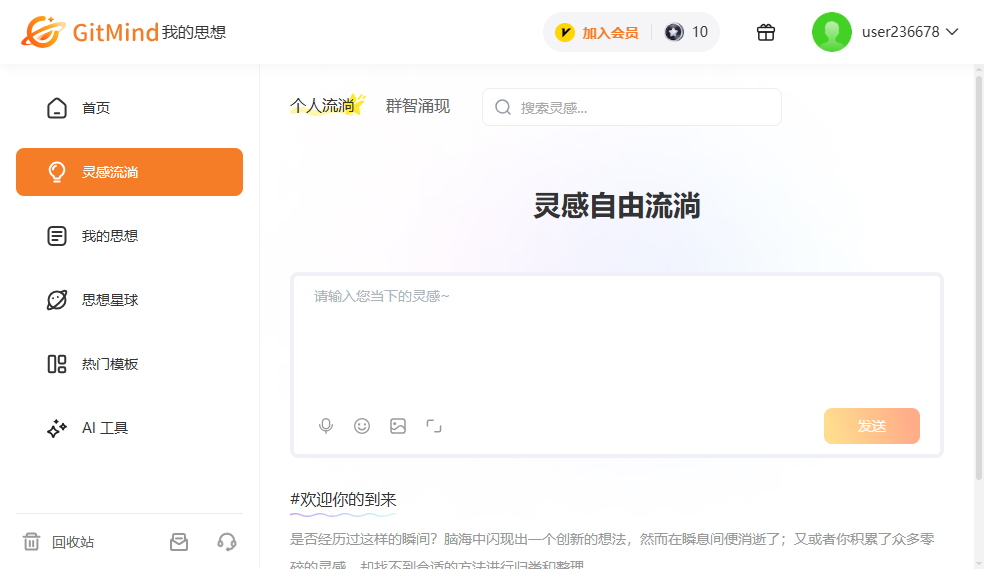Click the 我的思想 header text beside logo
This screenshot has height=569, width=984.
(x=194, y=33)
